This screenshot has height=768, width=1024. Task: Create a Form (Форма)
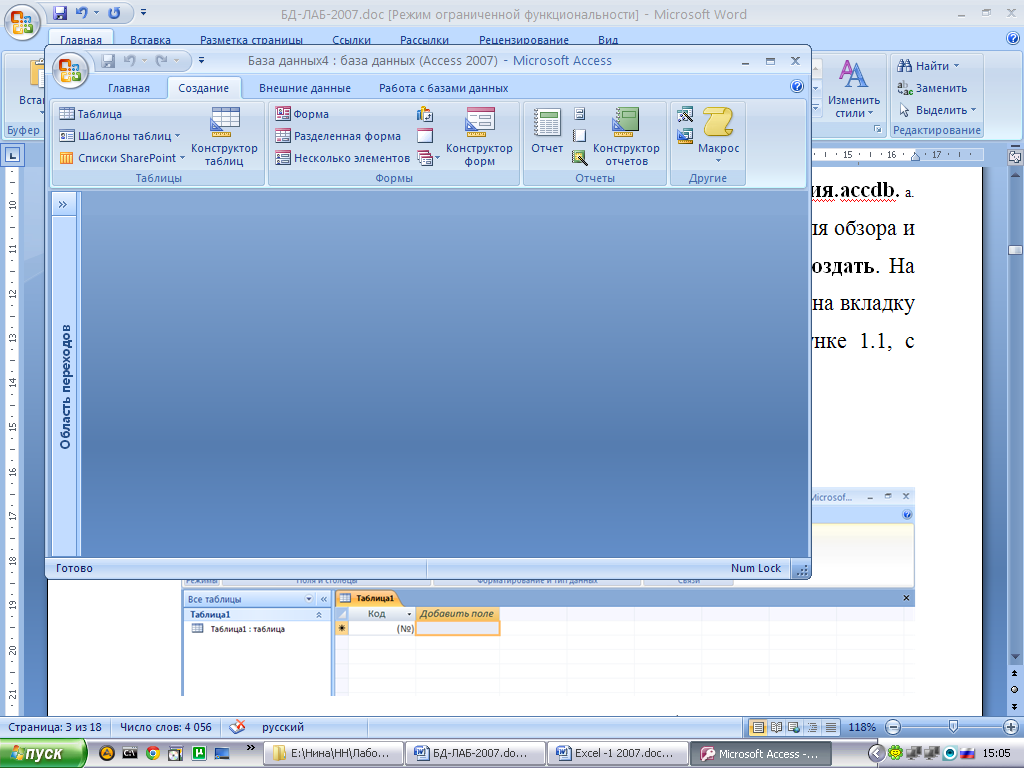[x=302, y=114]
